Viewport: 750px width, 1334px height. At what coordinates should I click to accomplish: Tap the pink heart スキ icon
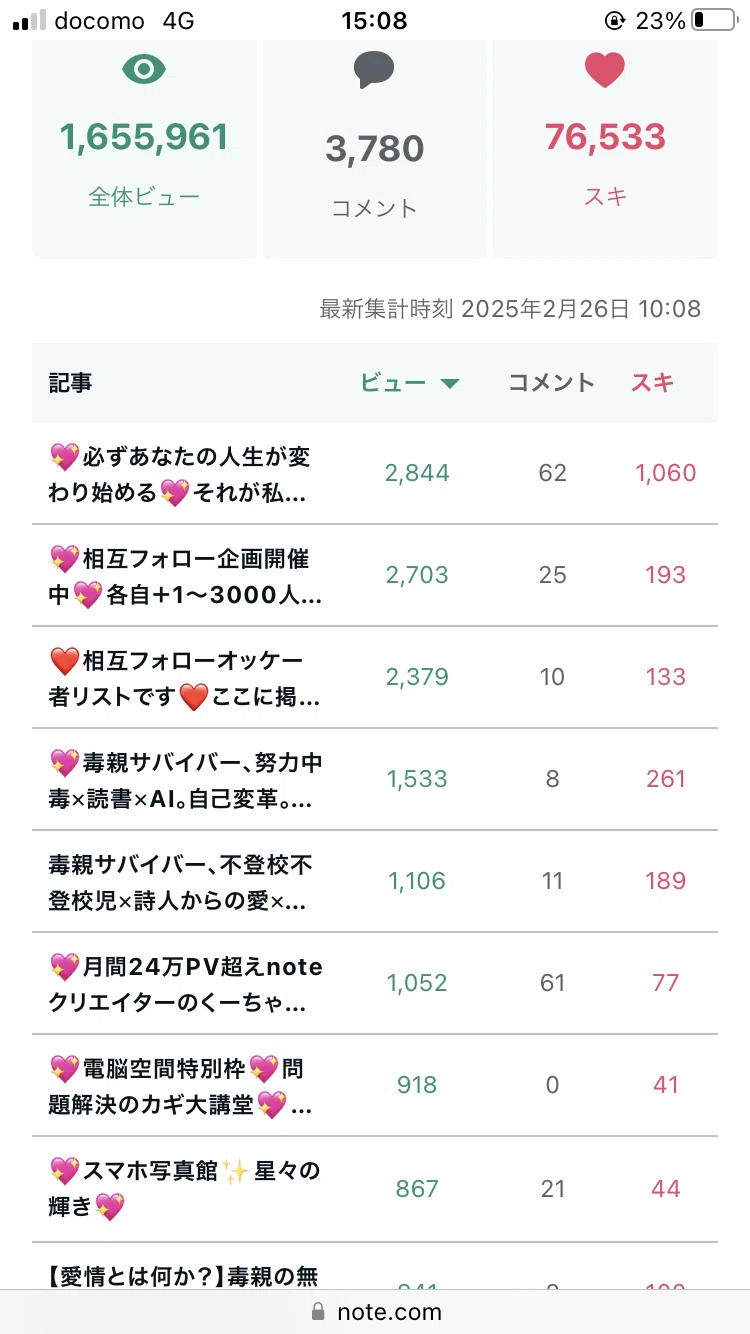pos(604,70)
